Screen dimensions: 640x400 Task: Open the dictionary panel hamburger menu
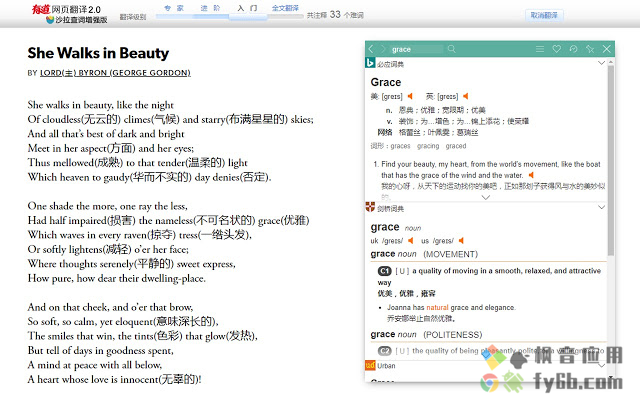tap(540, 49)
